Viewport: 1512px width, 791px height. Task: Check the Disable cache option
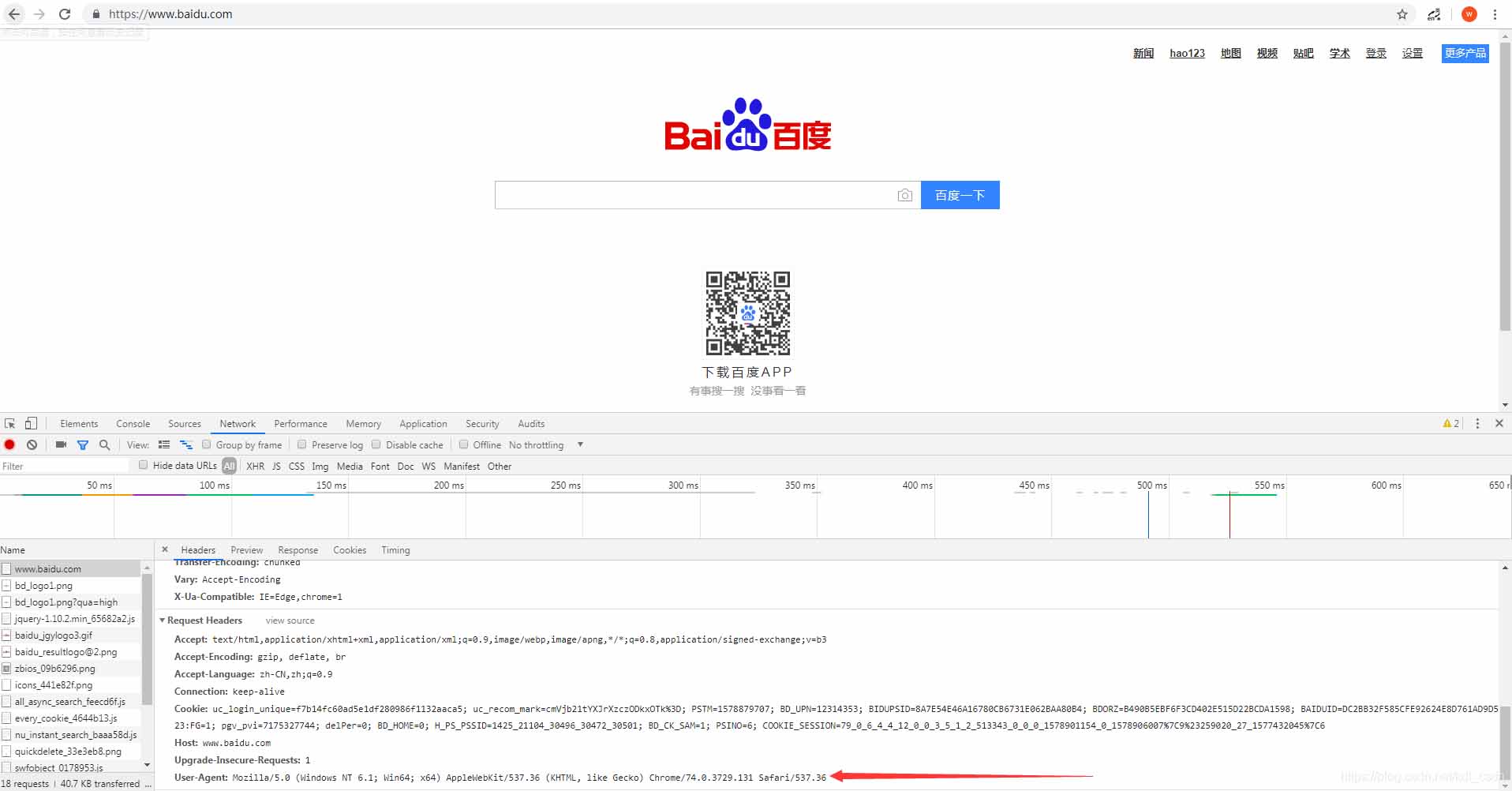click(376, 444)
